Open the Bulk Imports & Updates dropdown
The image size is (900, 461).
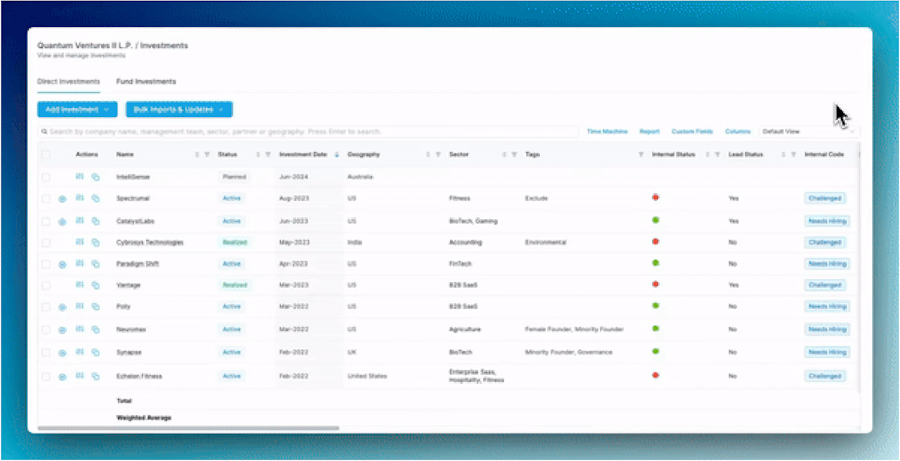click(x=179, y=109)
